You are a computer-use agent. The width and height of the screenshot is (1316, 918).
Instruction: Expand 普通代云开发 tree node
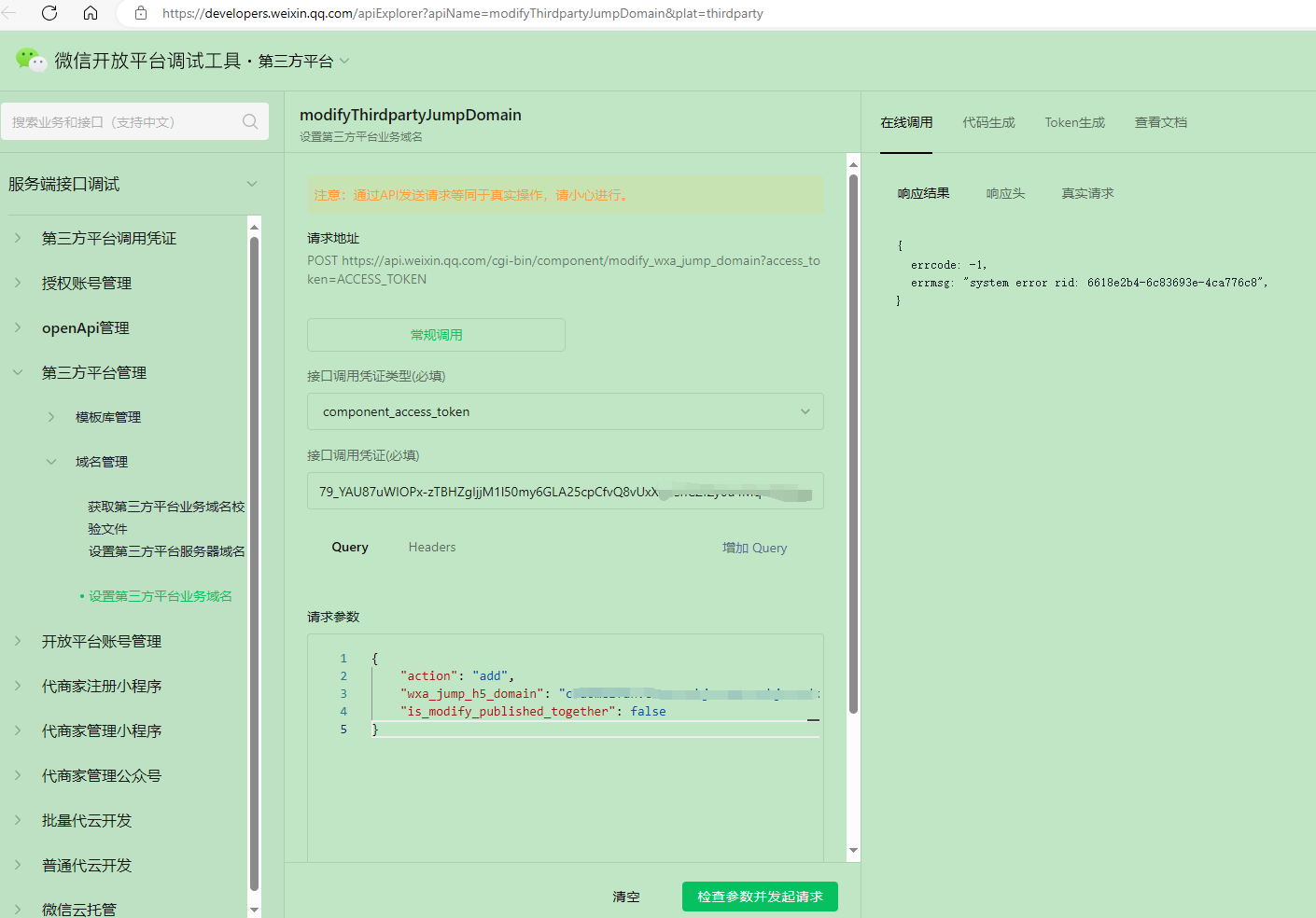(x=18, y=865)
